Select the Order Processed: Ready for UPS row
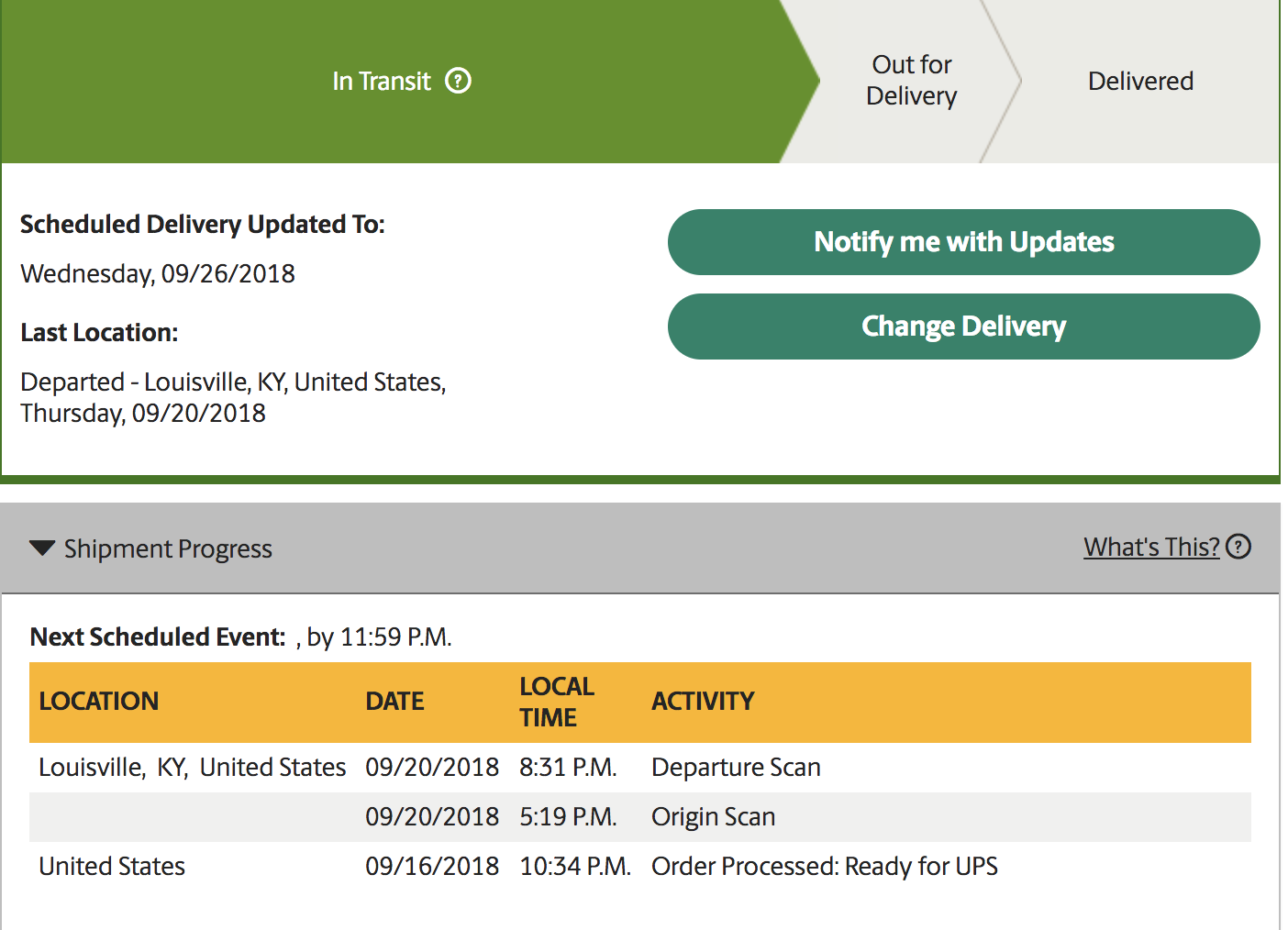The image size is (1288, 930). (640, 867)
